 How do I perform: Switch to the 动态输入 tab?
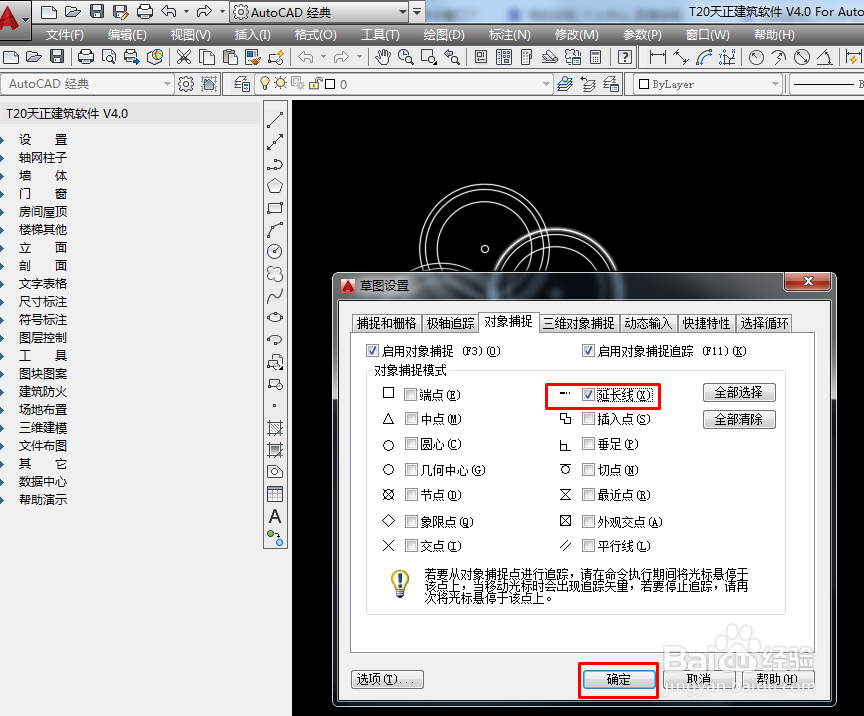pos(648,323)
